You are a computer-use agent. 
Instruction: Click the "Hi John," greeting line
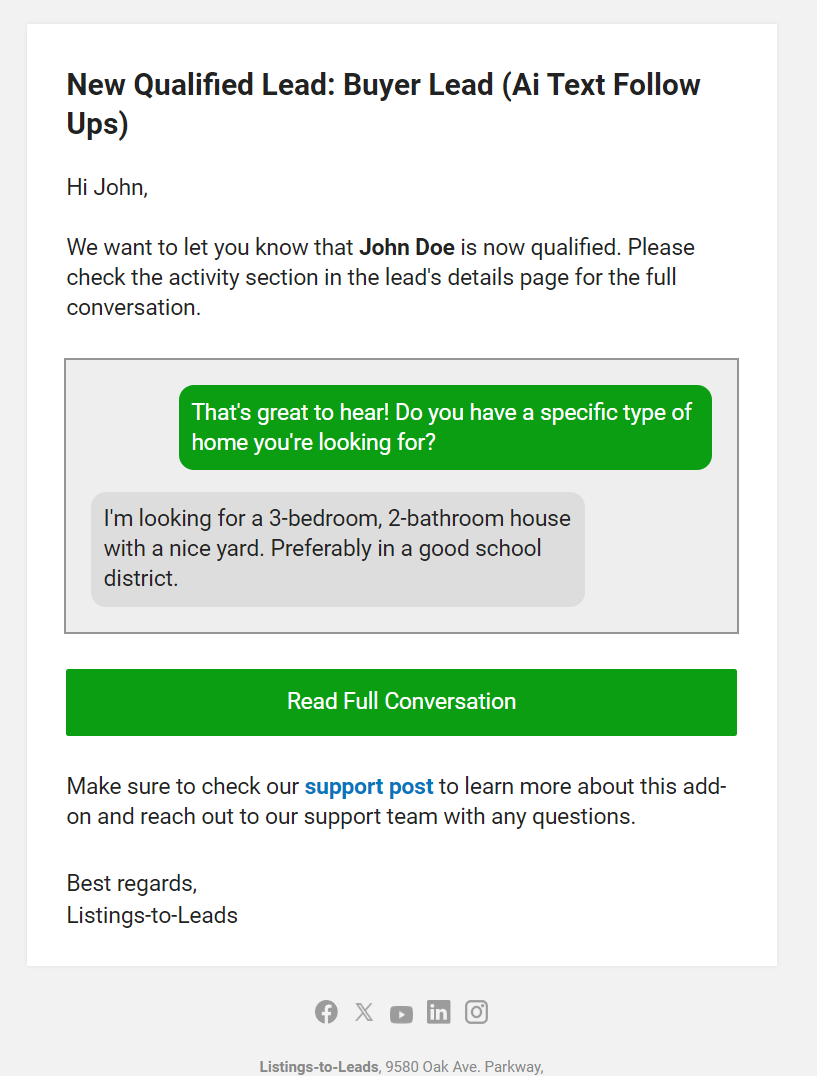pyautogui.click(x=107, y=187)
